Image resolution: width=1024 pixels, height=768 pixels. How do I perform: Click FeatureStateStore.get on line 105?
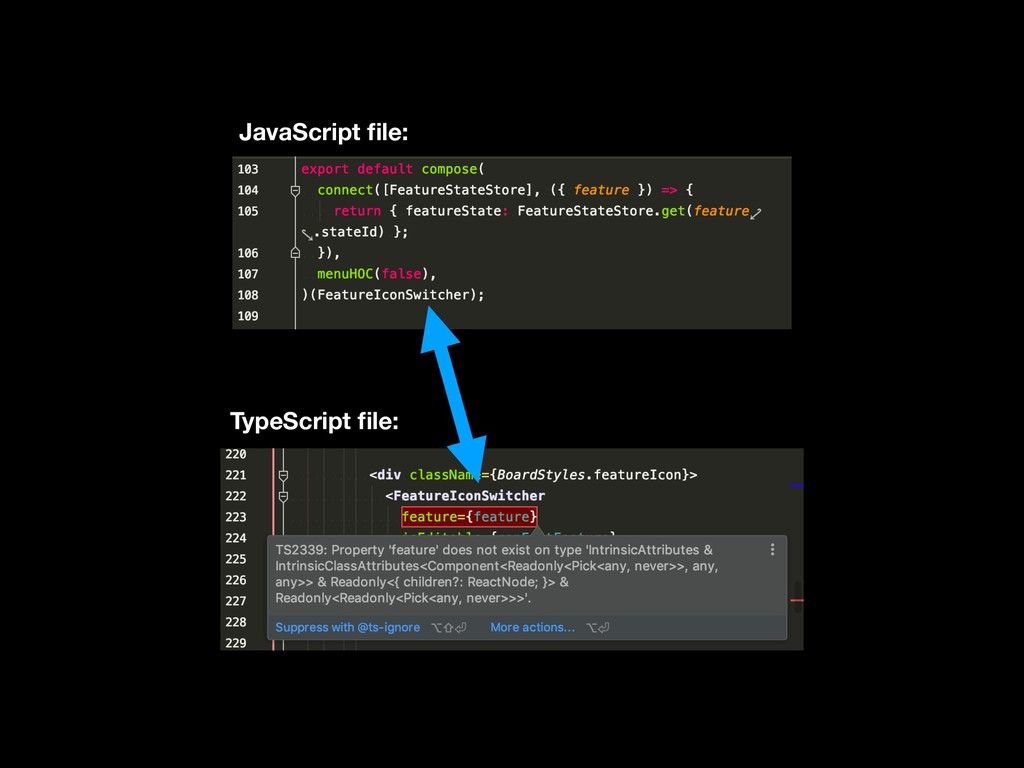point(601,211)
